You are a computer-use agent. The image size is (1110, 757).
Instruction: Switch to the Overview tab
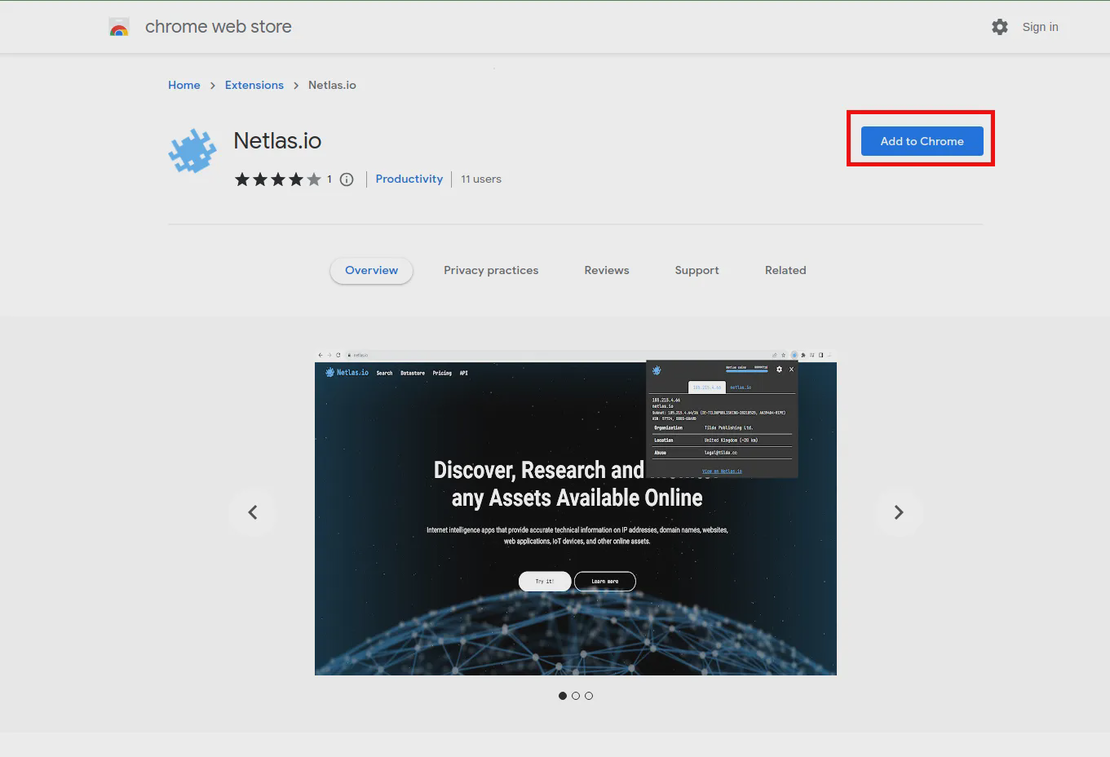[x=371, y=270]
